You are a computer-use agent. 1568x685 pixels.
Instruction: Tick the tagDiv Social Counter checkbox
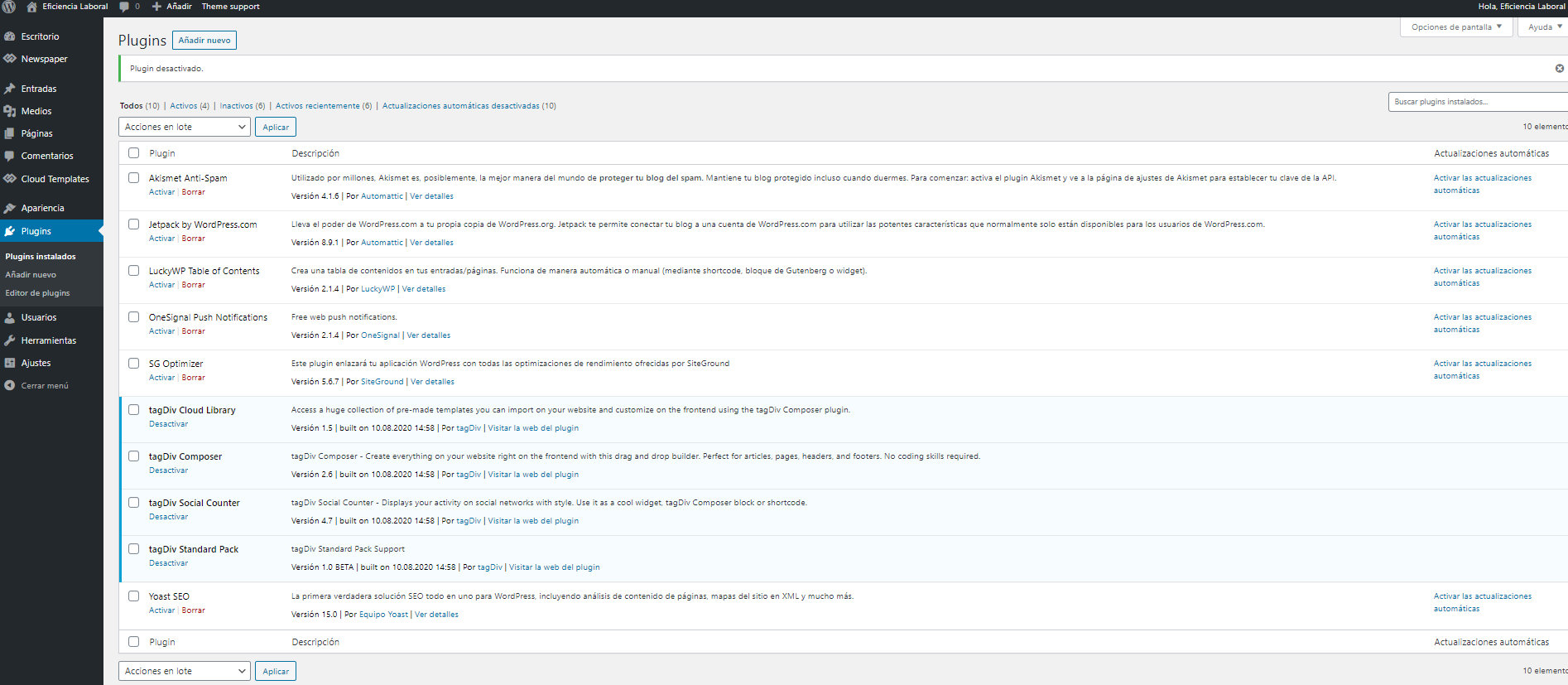point(133,502)
